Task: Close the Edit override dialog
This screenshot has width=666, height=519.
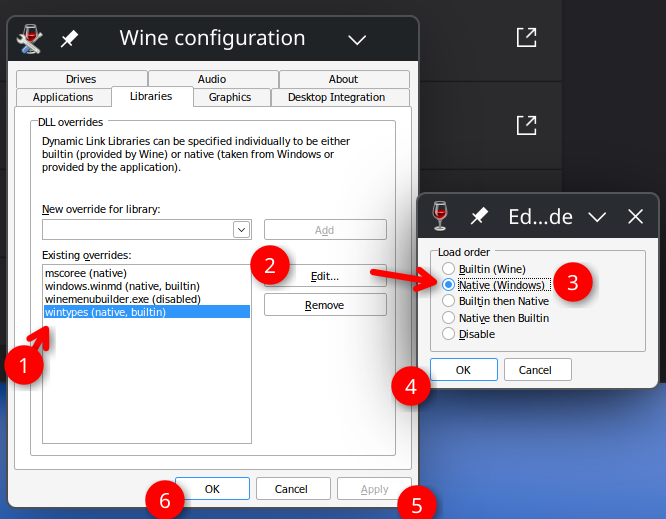Action: coord(635,217)
